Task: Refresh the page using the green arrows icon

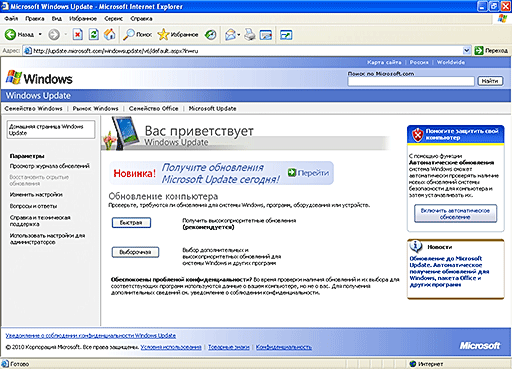Action: (94, 34)
